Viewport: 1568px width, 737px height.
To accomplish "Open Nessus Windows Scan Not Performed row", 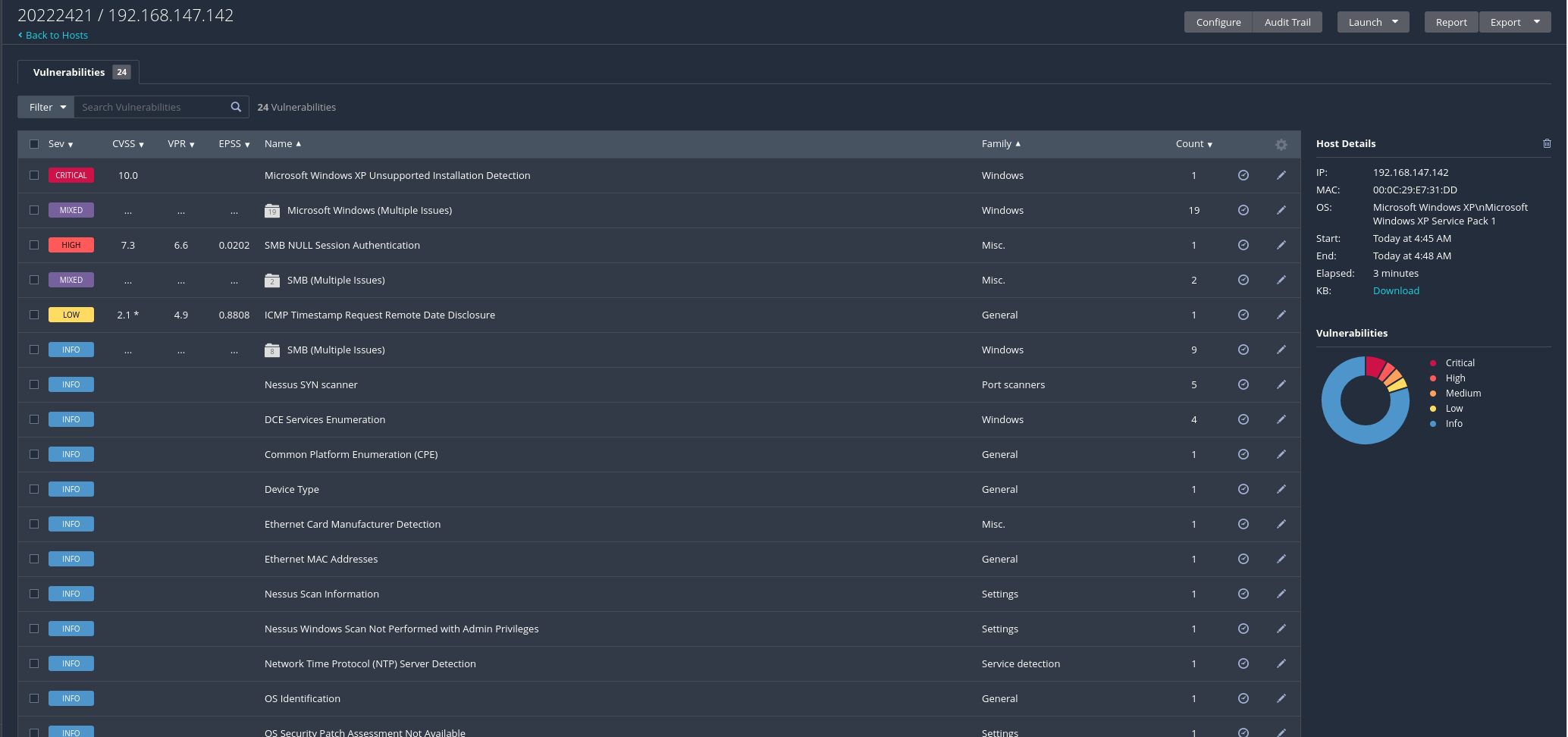I will 659,629.
